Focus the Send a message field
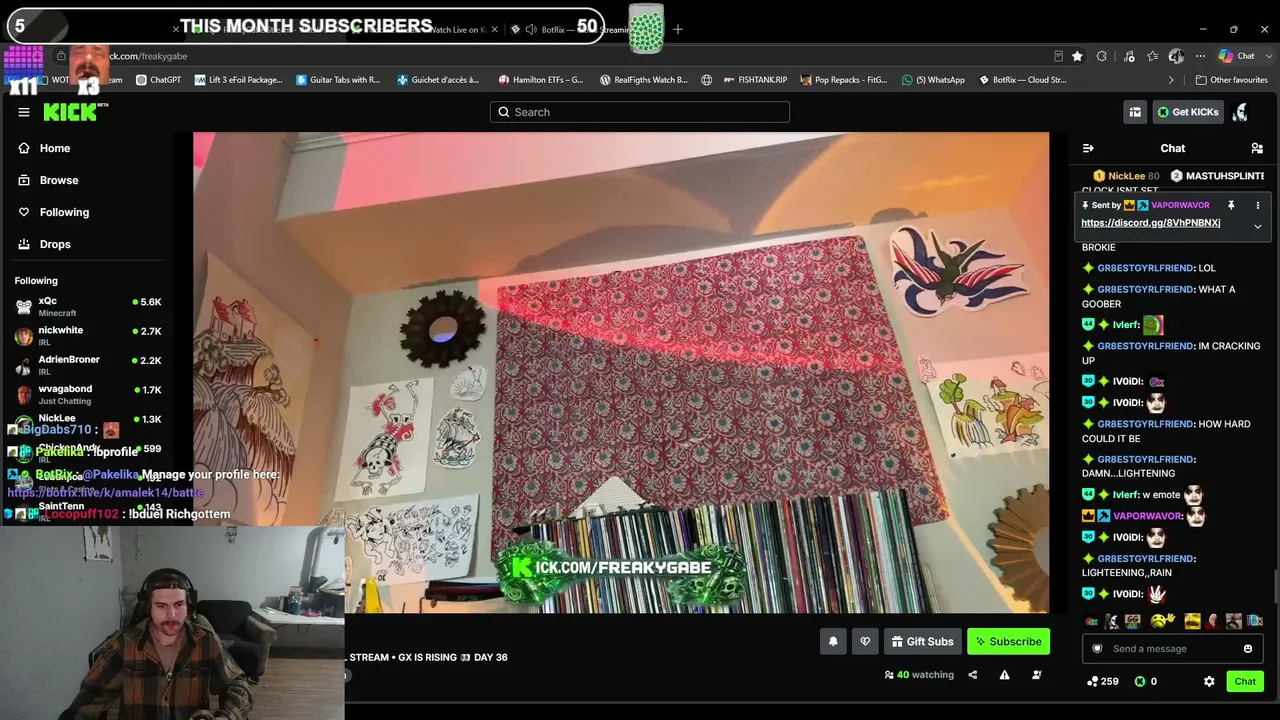The height and width of the screenshot is (720, 1280). (1172, 649)
